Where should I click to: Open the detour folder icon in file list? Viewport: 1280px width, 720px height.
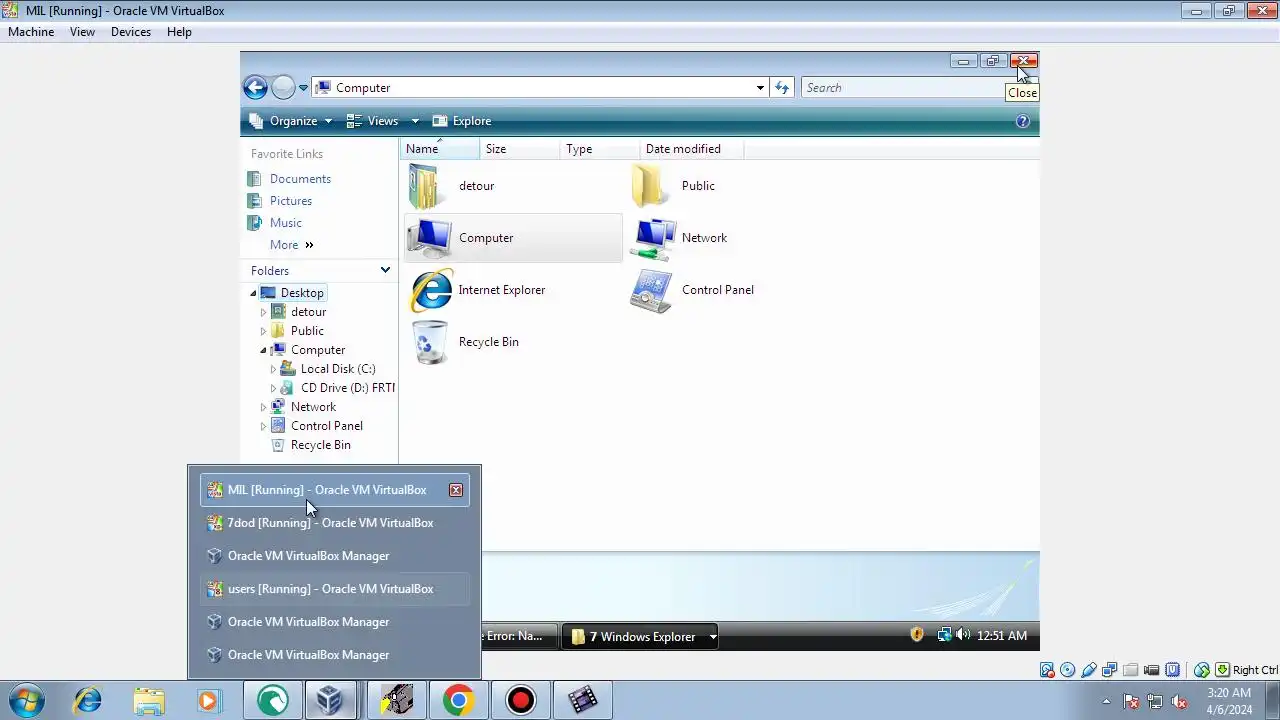[425, 186]
